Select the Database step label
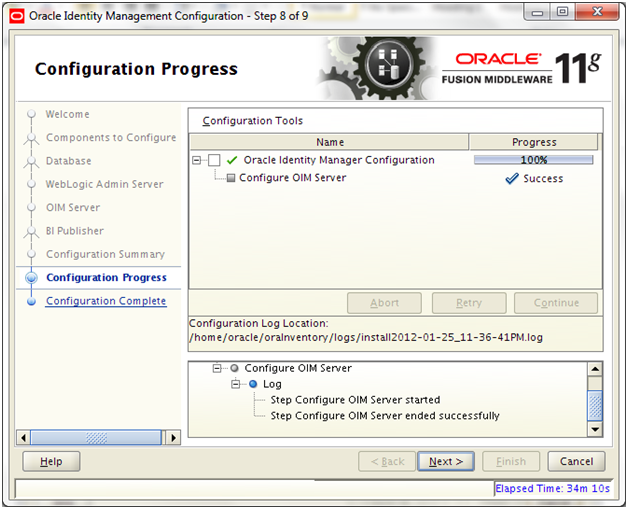Viewport: 628px width, 509px height. tap(68, 161)
